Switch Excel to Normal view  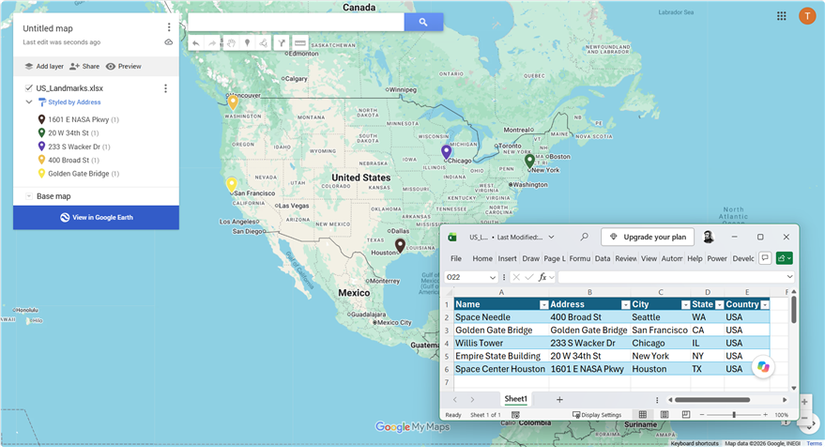642,415
